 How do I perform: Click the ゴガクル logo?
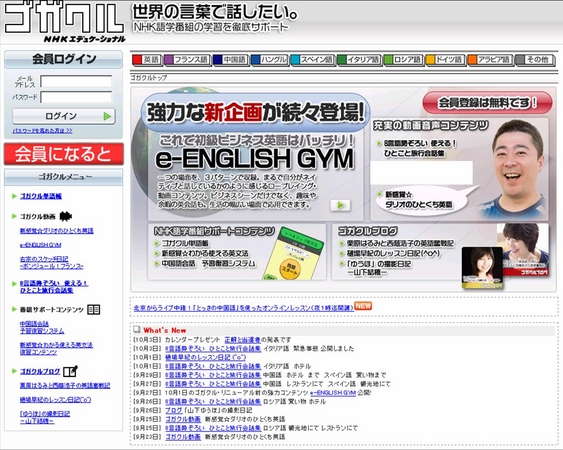click(x=65, y=21)
